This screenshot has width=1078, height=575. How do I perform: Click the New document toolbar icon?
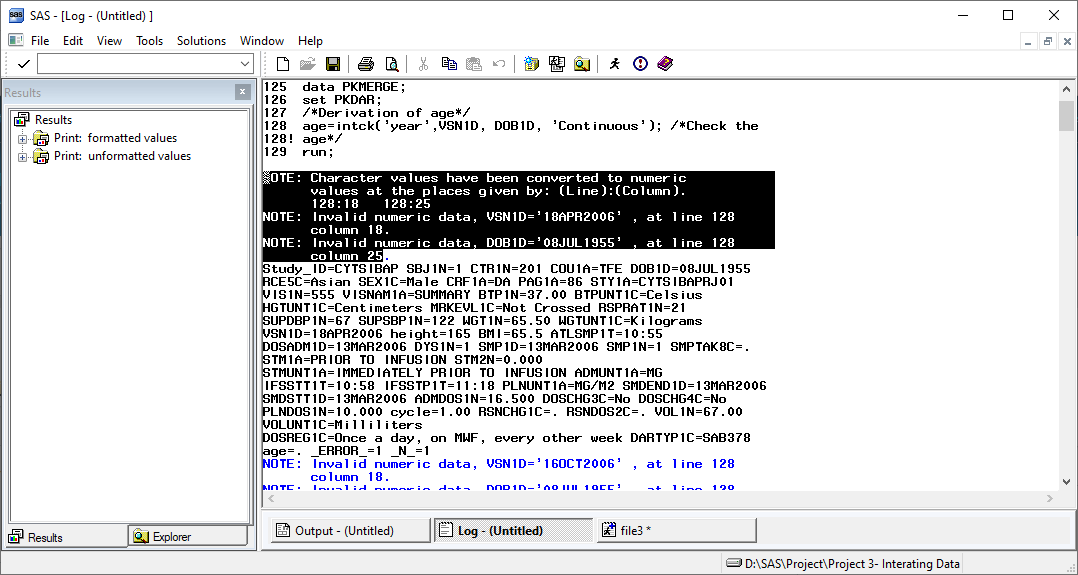(x=283, y=64)
